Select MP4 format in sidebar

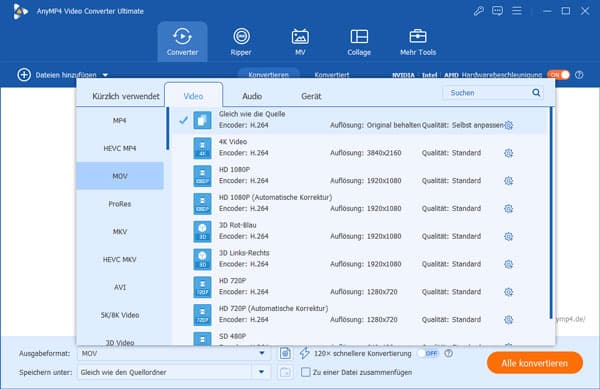tap(120, 120)
